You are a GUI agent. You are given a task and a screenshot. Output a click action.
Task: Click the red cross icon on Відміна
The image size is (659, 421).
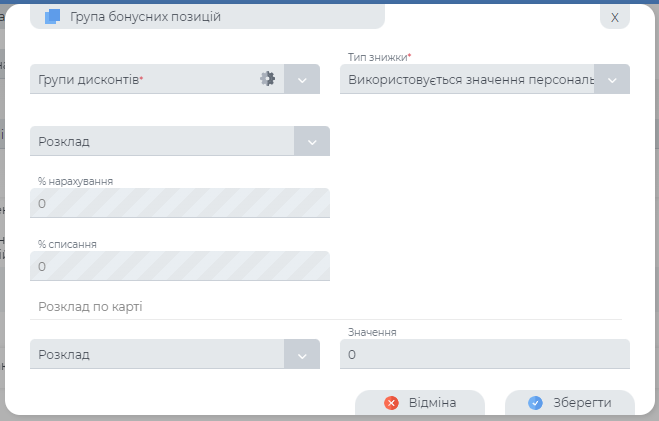coord(392,402)
